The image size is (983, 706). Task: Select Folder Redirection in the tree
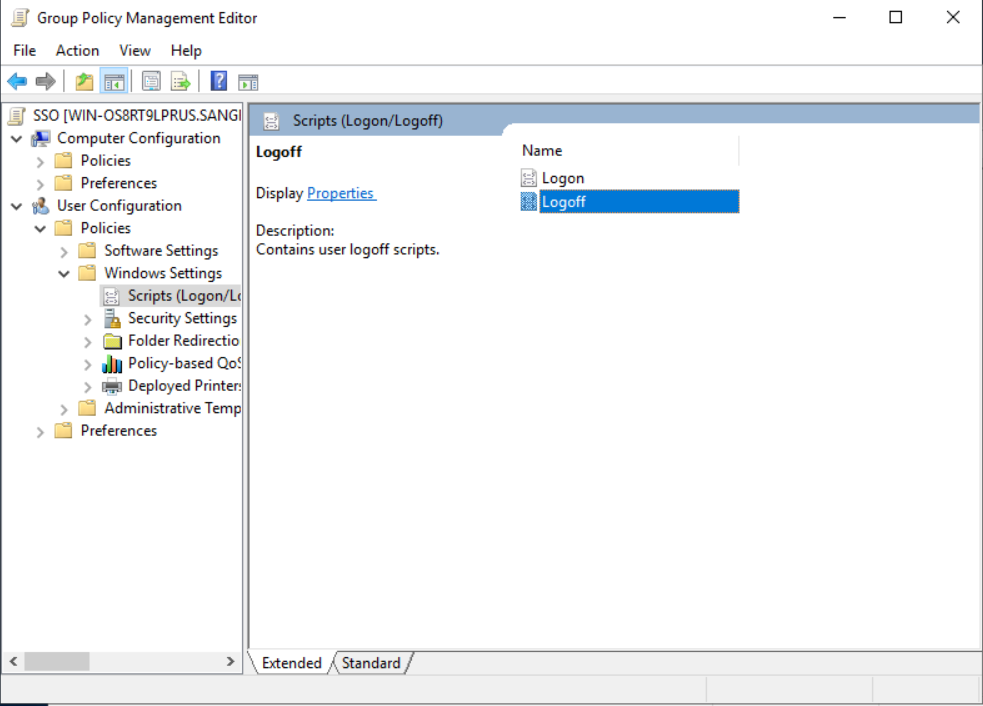(183, 341)
